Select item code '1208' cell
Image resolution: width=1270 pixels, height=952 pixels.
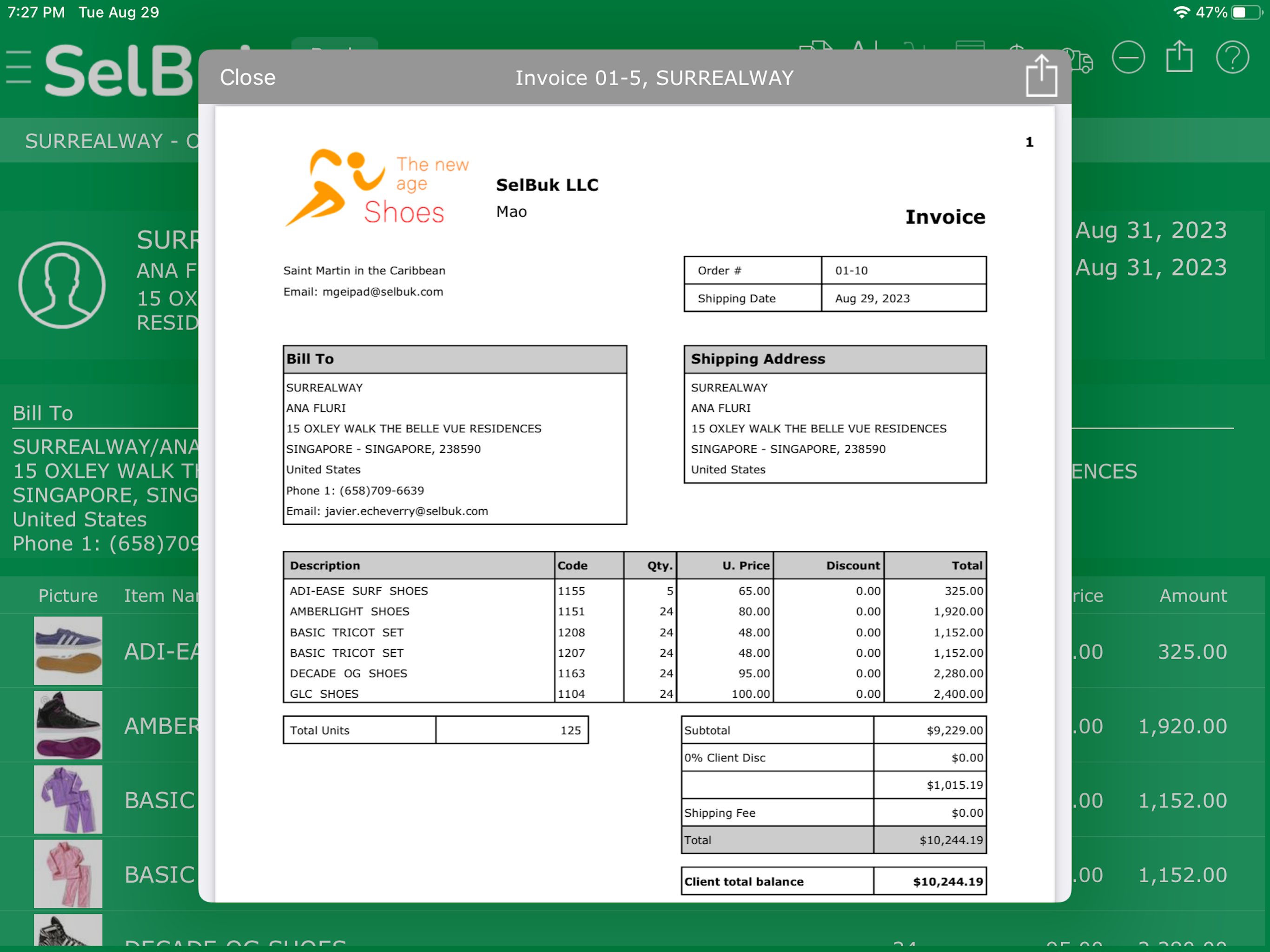point(571,632)
